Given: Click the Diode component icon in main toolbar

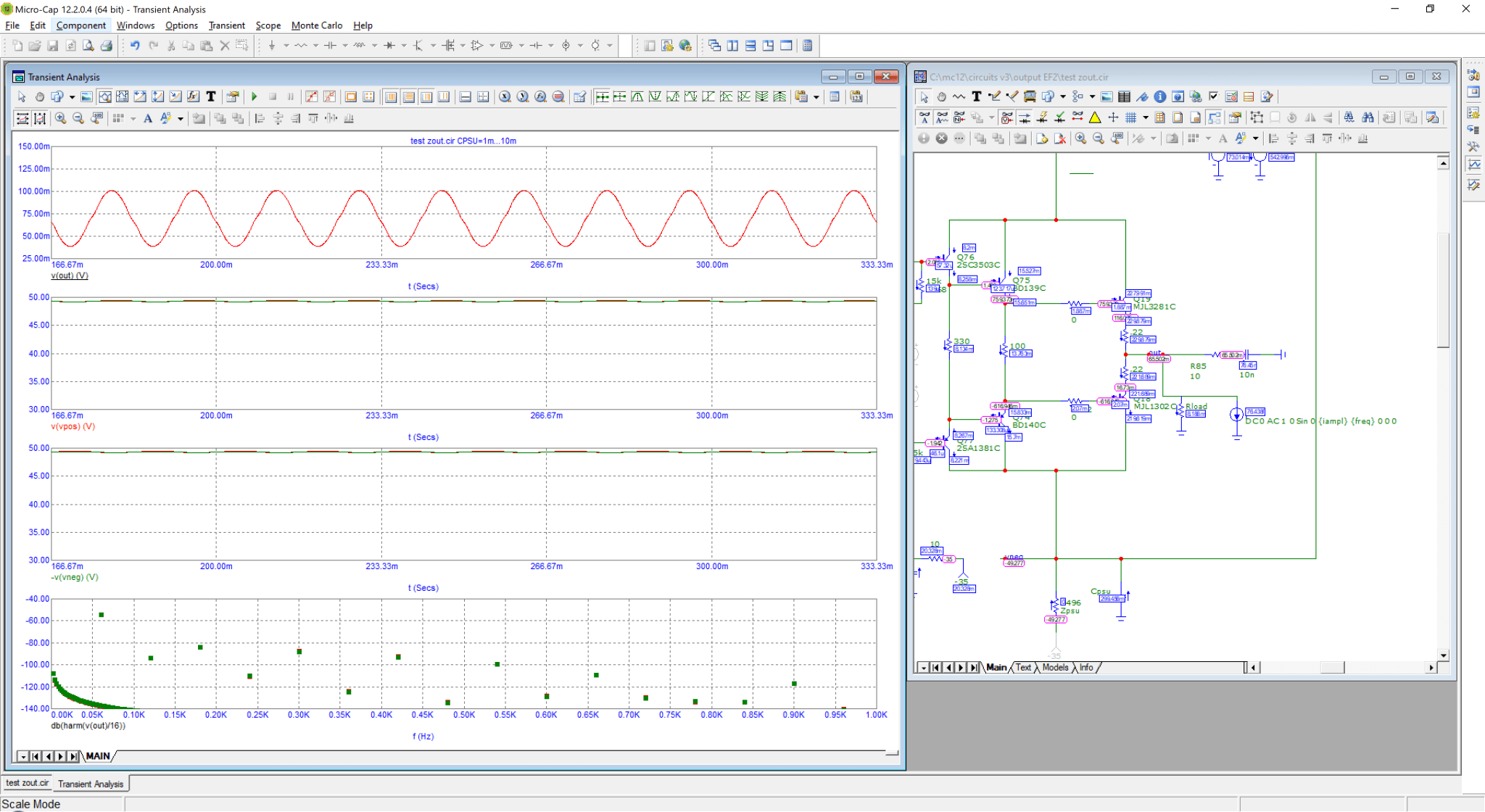Looking at the screenshot, I should (x=389, y=46).
